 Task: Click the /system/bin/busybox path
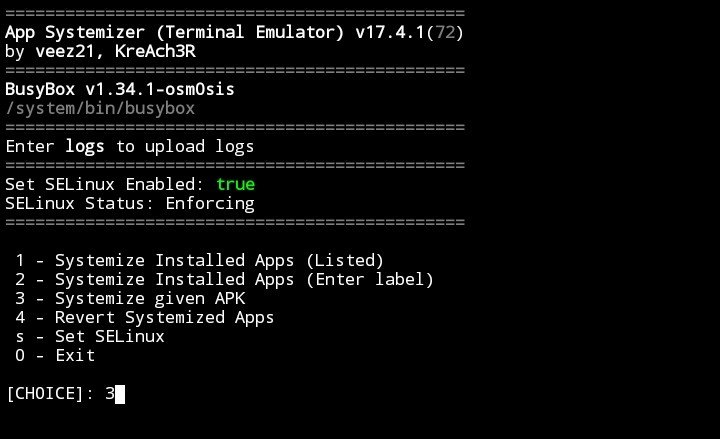[x=100, y=108]
